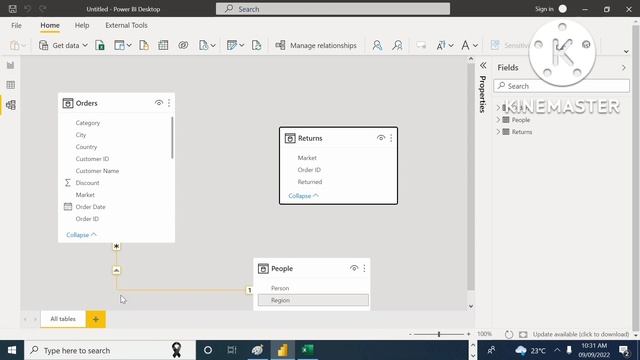
Task: Select the Home ribbon tab
Action: [50, 25]
